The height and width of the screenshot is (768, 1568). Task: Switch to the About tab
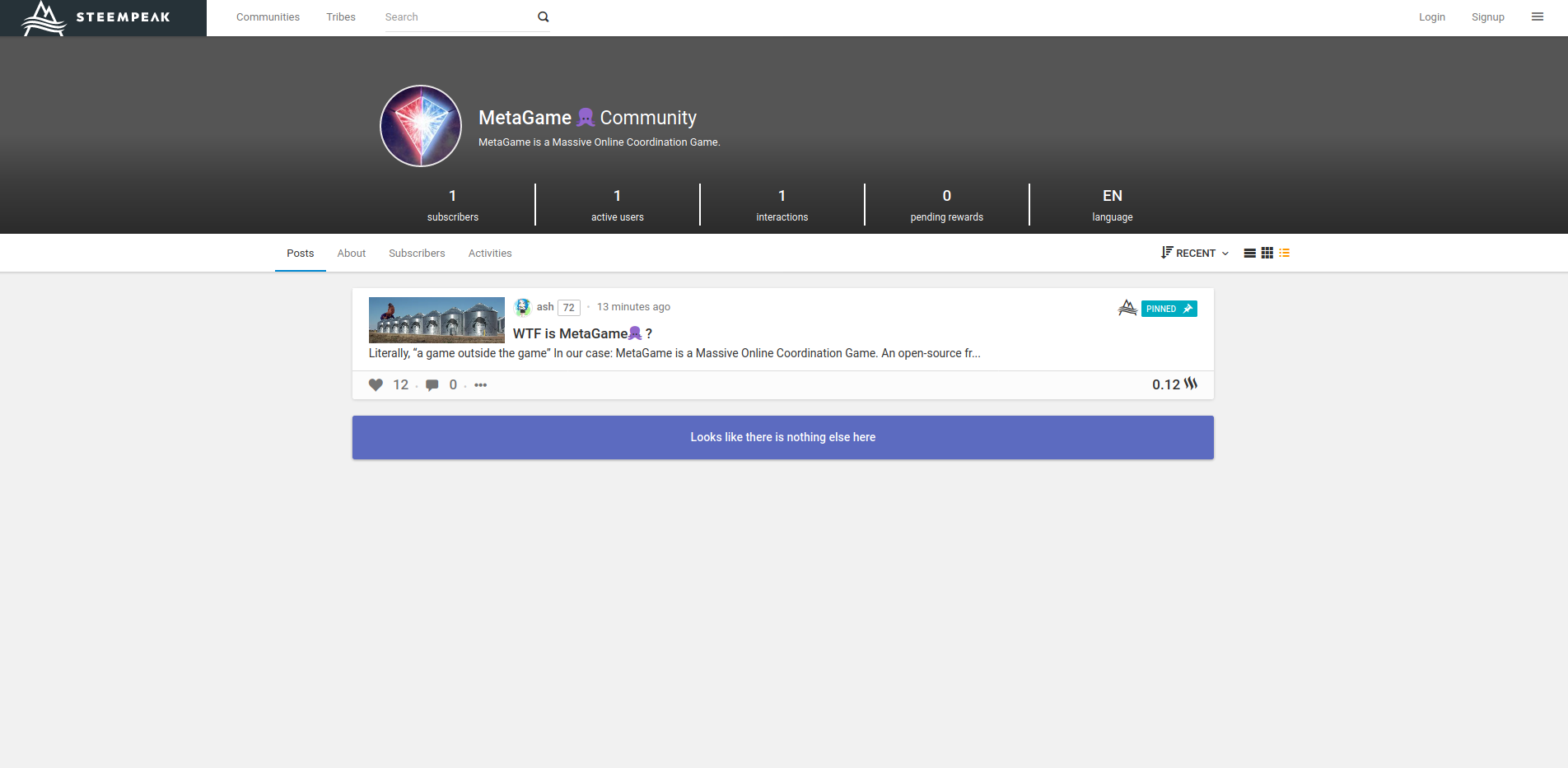[352, 253]
